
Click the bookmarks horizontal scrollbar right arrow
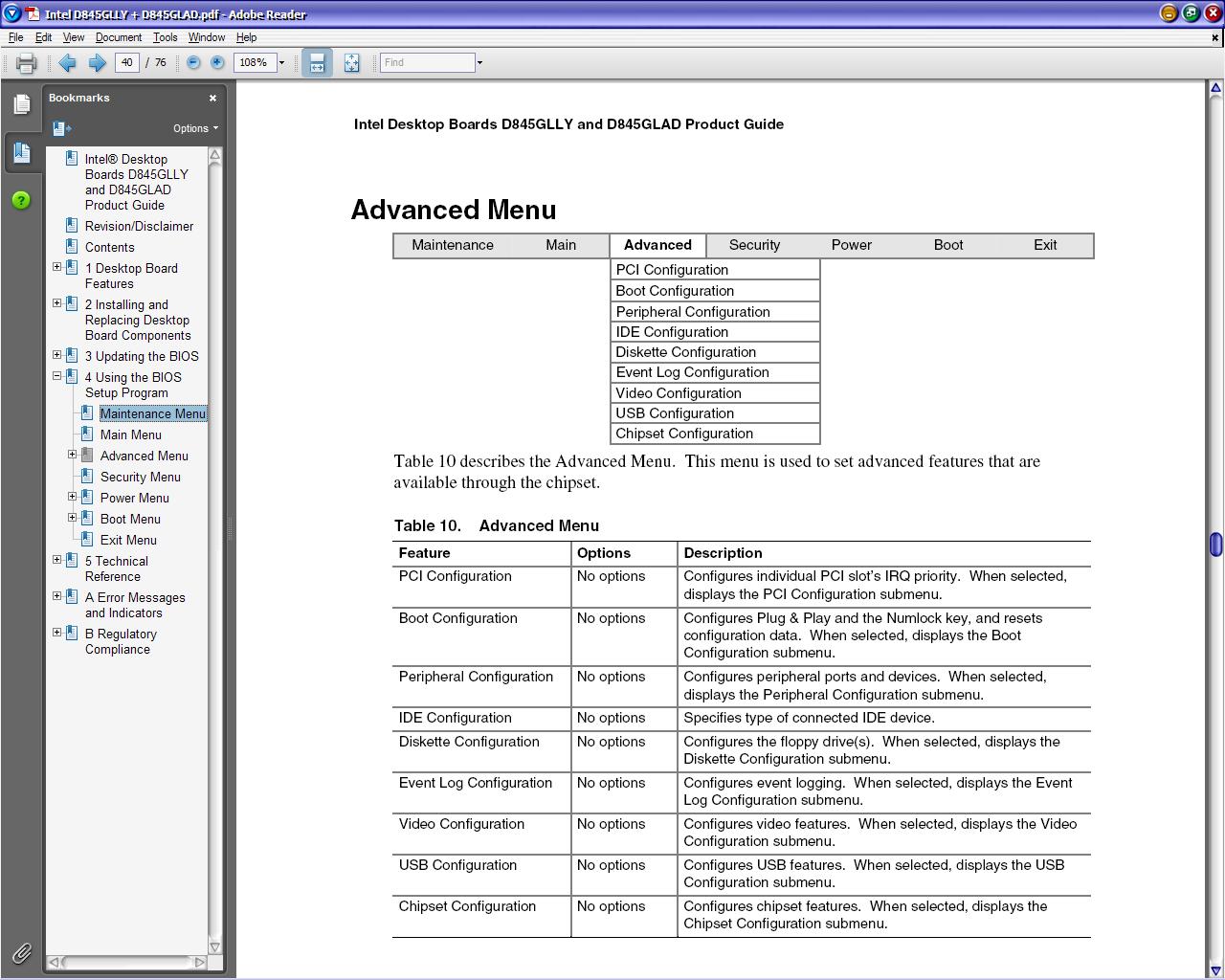point(199,962)
